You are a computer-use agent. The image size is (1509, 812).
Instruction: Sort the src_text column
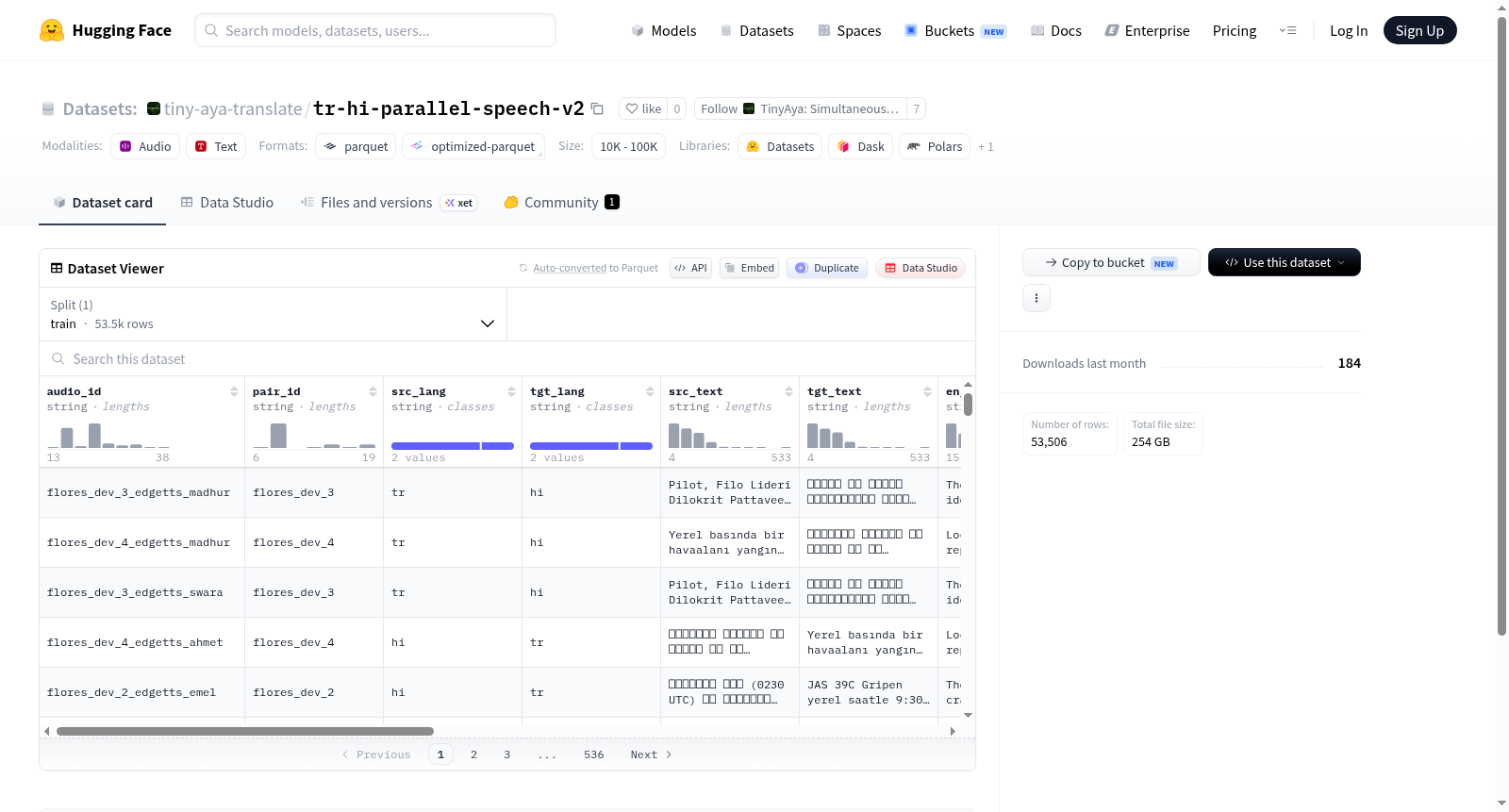tap(788, 391)
